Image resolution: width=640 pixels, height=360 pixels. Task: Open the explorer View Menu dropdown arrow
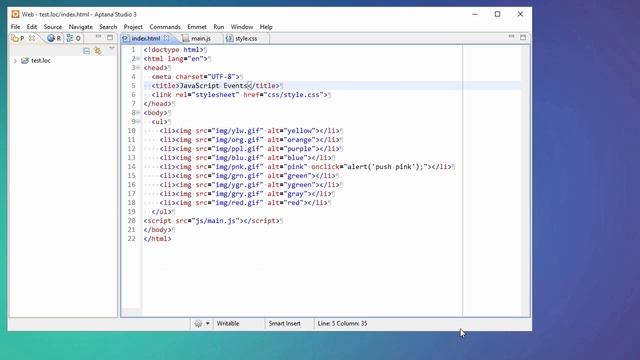tap(111, 49)
